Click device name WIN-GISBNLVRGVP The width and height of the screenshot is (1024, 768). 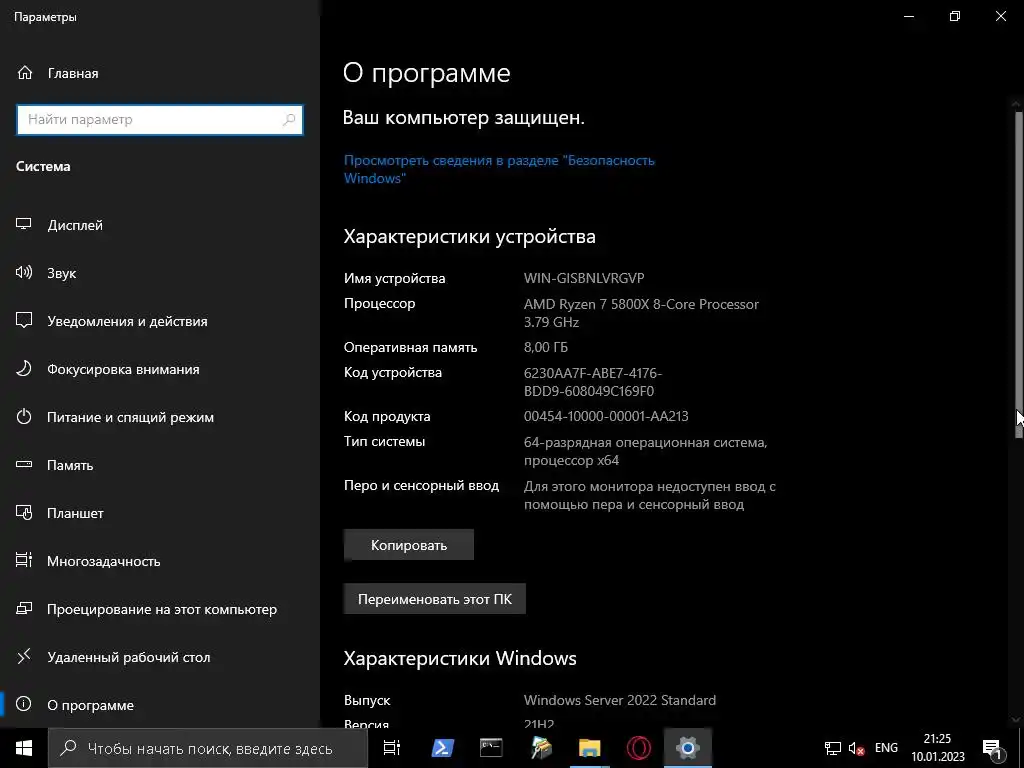[x=584, y=278]
